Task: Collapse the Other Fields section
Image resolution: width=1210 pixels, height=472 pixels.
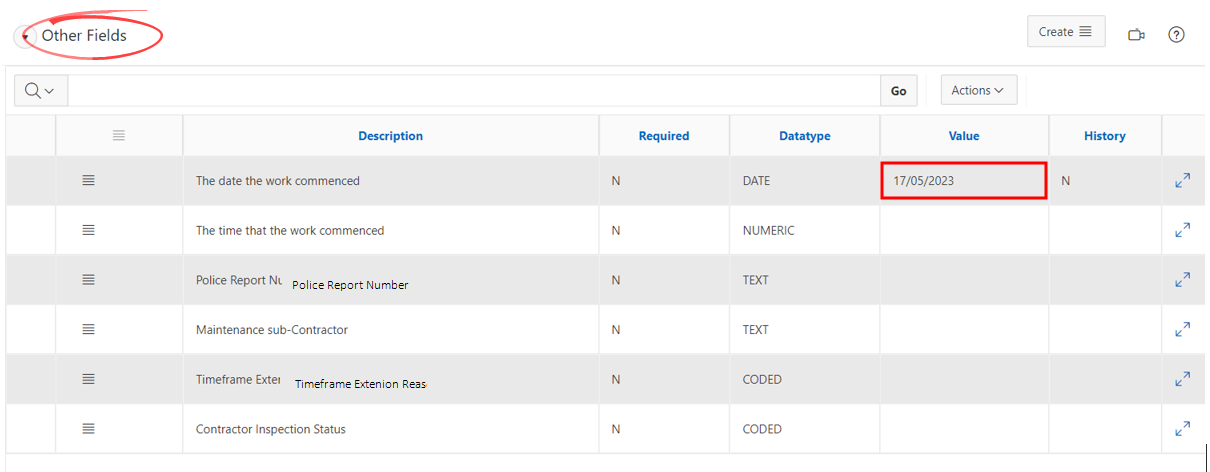Action: point(25,37)
